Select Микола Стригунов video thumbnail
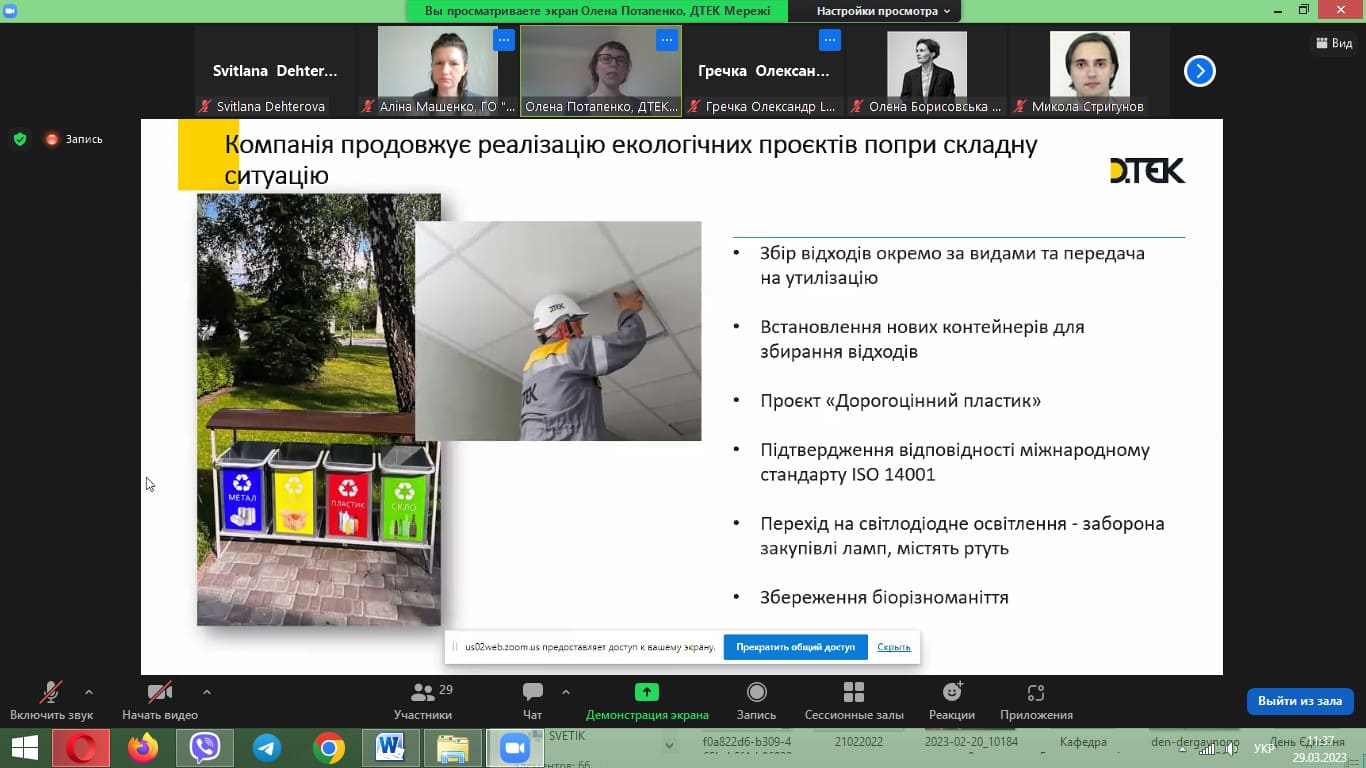 (x=1089, y=71)
